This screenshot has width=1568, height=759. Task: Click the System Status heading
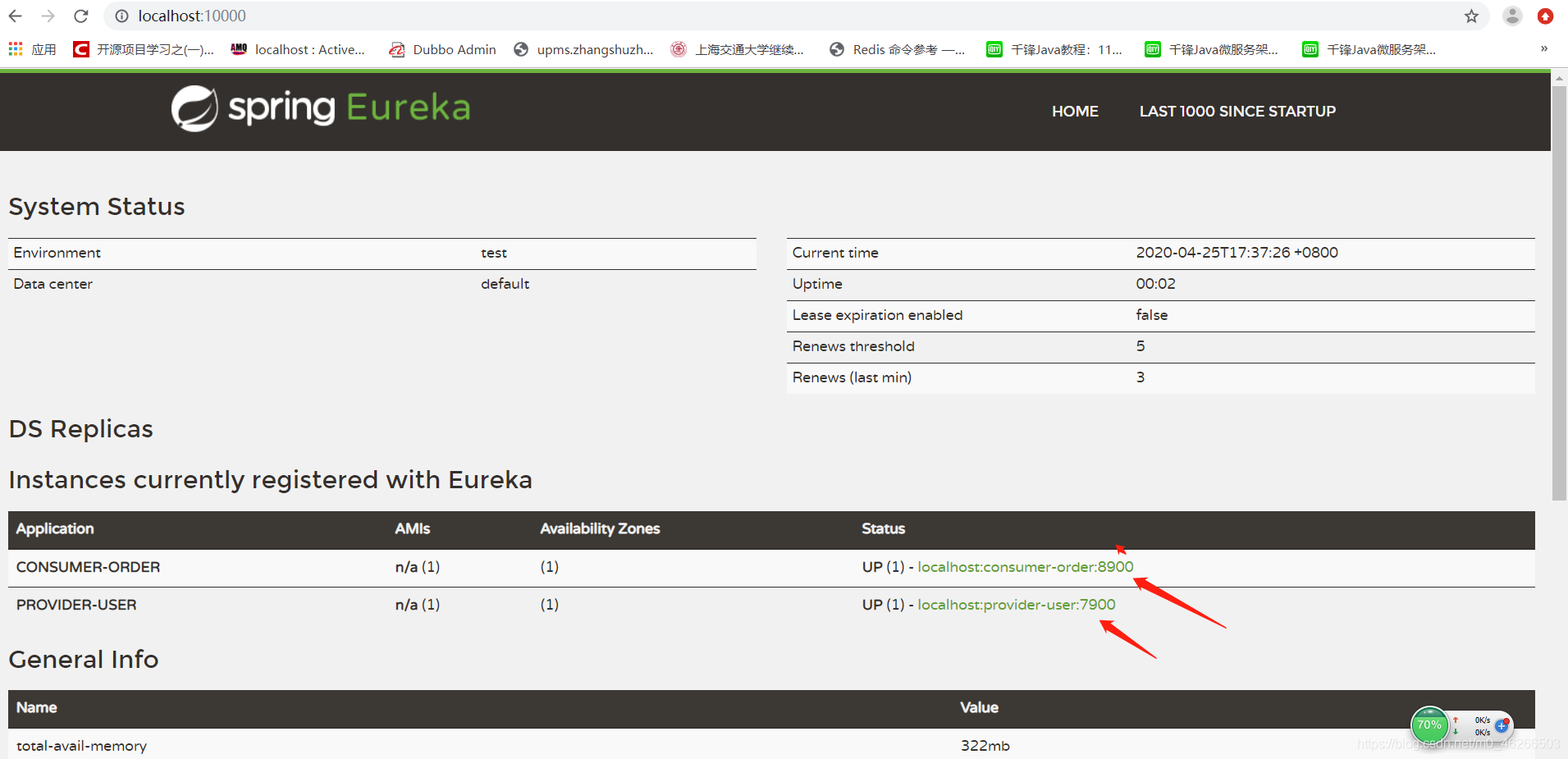(x=97, y=207)
